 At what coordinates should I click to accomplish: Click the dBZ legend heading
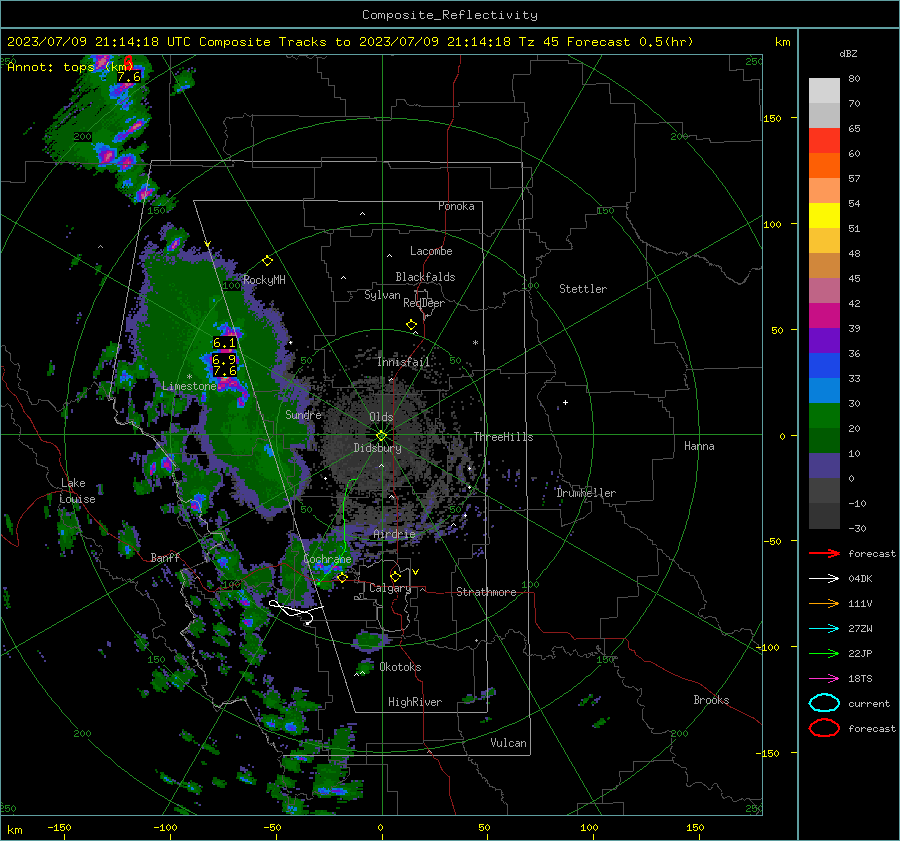click(x=848, y=53)
